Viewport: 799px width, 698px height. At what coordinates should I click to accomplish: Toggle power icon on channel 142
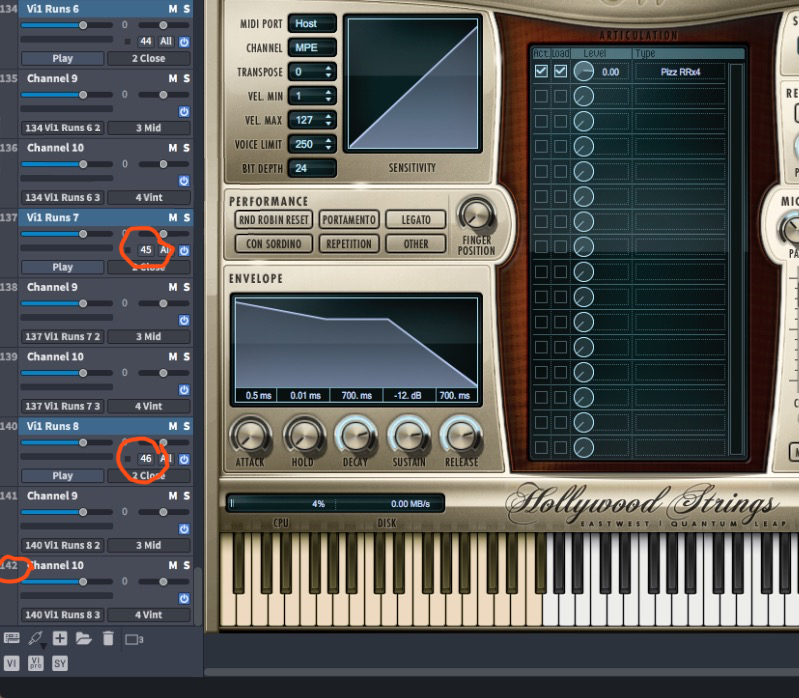coord(184,599)
